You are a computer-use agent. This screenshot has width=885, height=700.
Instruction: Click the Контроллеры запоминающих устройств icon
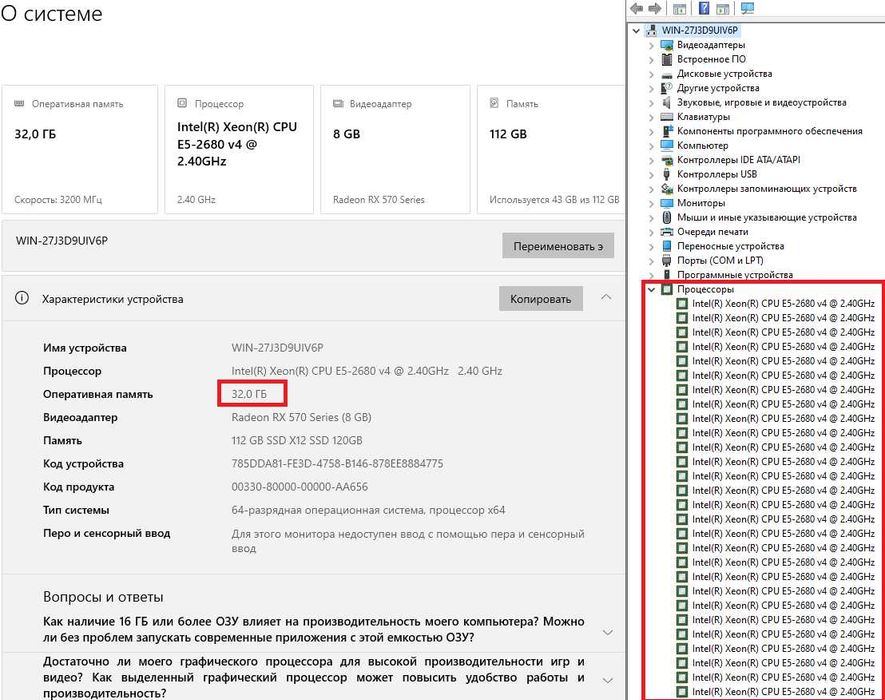click(667, 189)
